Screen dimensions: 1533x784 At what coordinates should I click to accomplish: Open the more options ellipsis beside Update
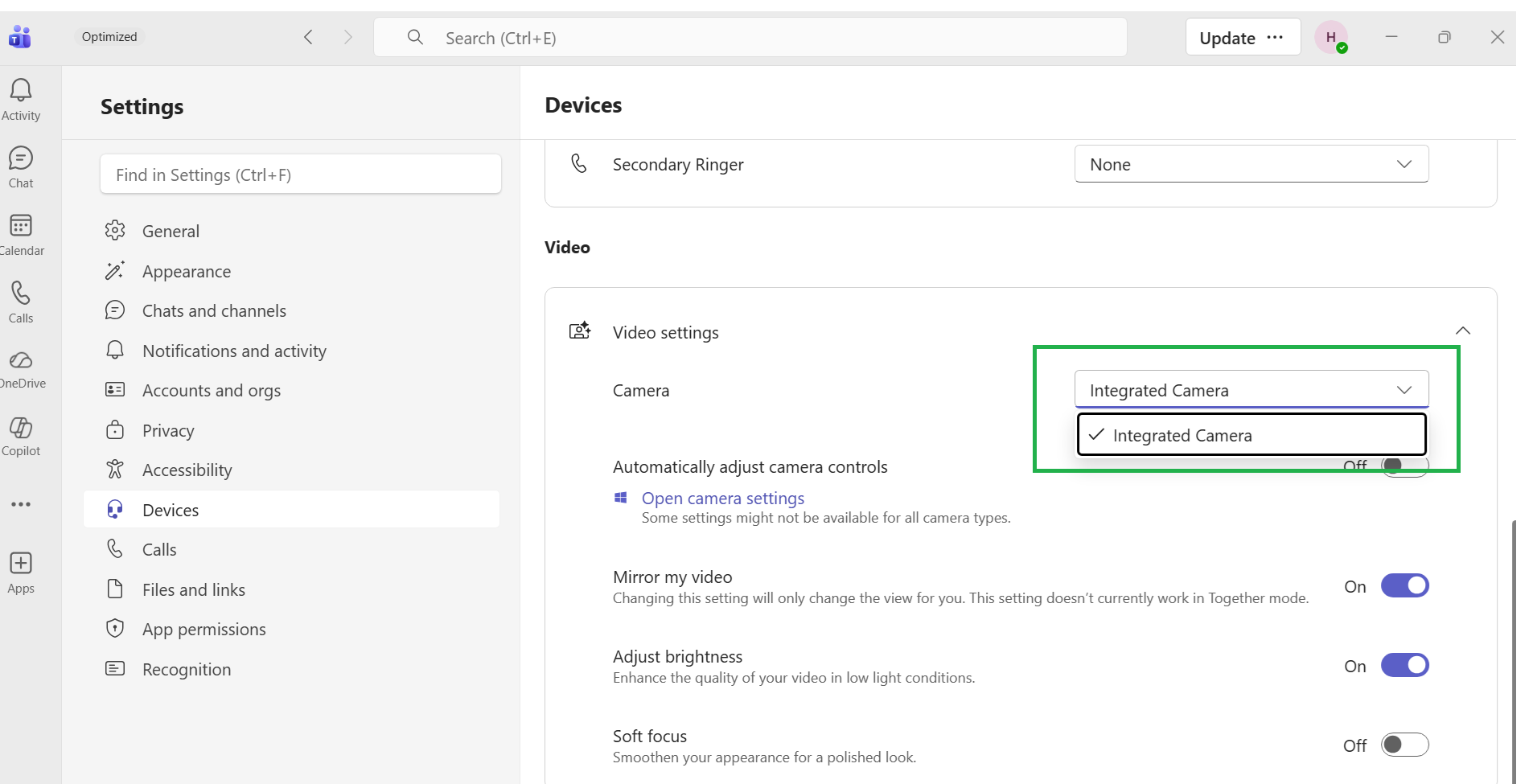[1275, 37]
